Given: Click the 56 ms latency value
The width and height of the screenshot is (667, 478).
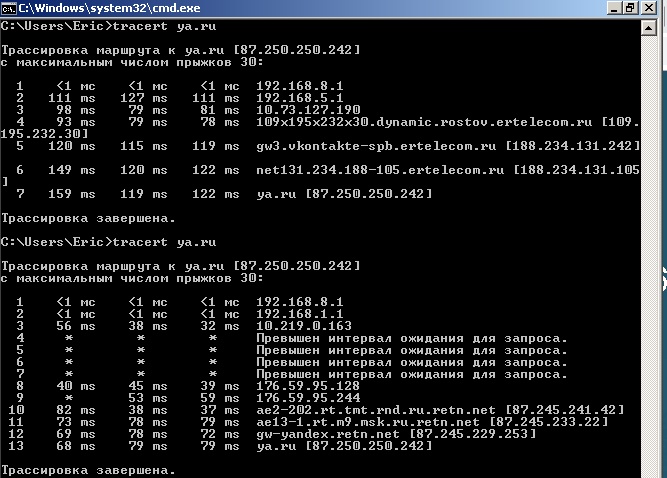Looking at the screenshot, I should pos(76,326).
